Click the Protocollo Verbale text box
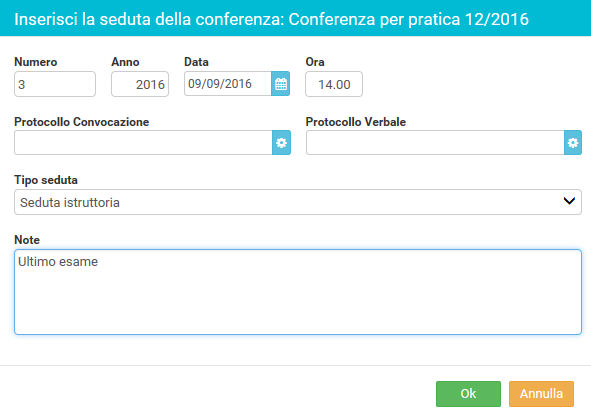This screenshot has height=416, width=591. (x=435, y=142)
